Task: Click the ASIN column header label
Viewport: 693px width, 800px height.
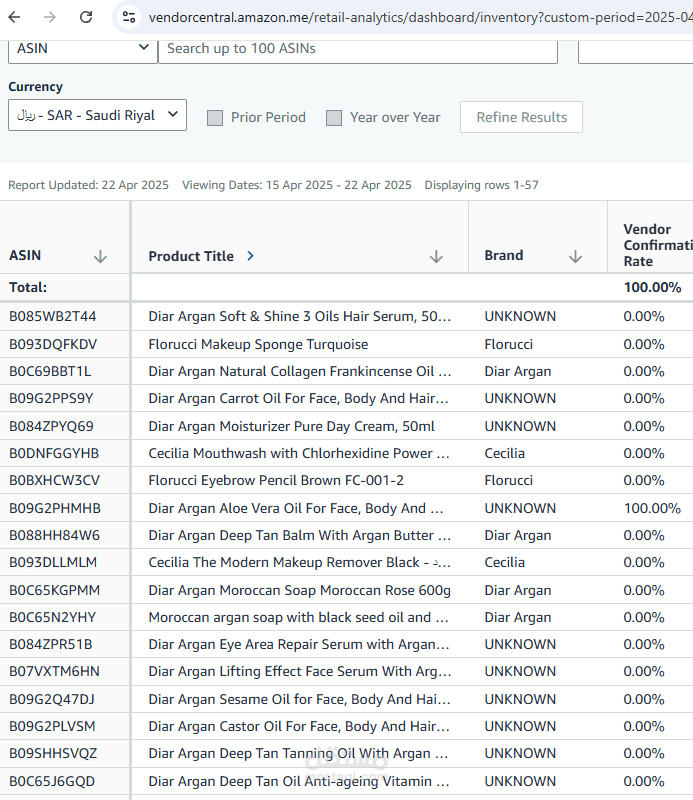Action: [25, 255]
